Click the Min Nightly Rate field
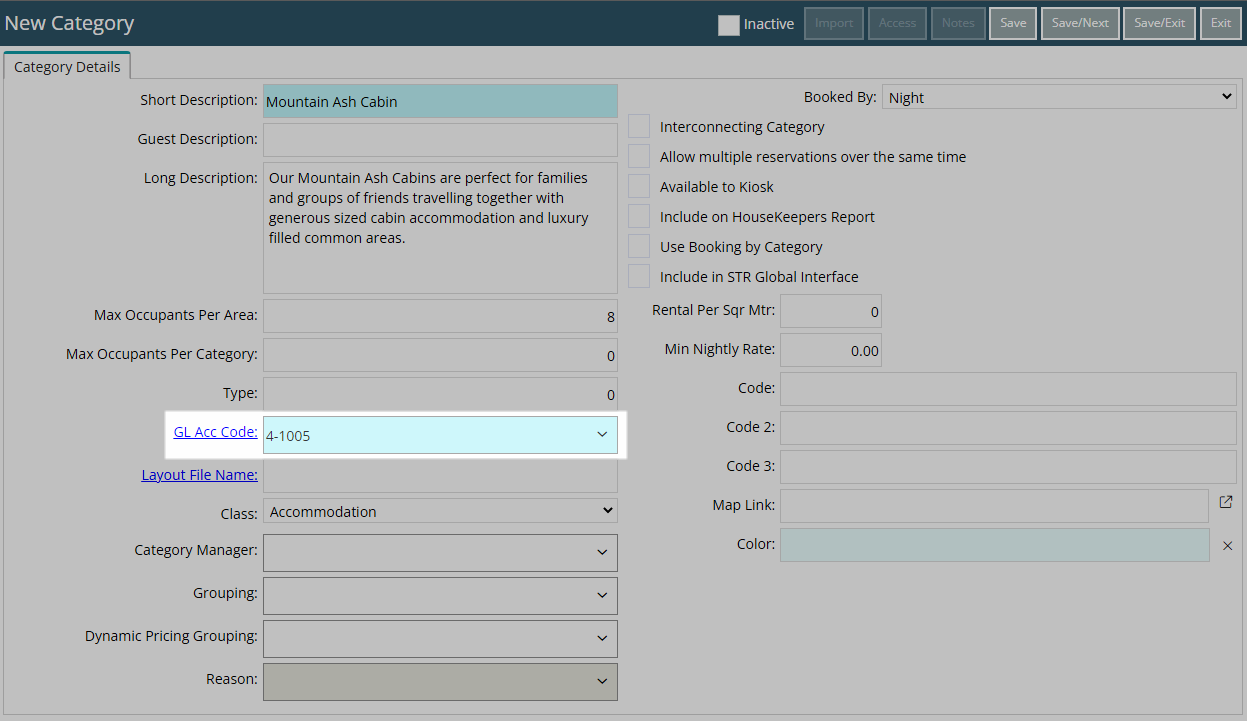This screenshot has height=721, width=1247. pyautogui.click(x=830, y=350)
